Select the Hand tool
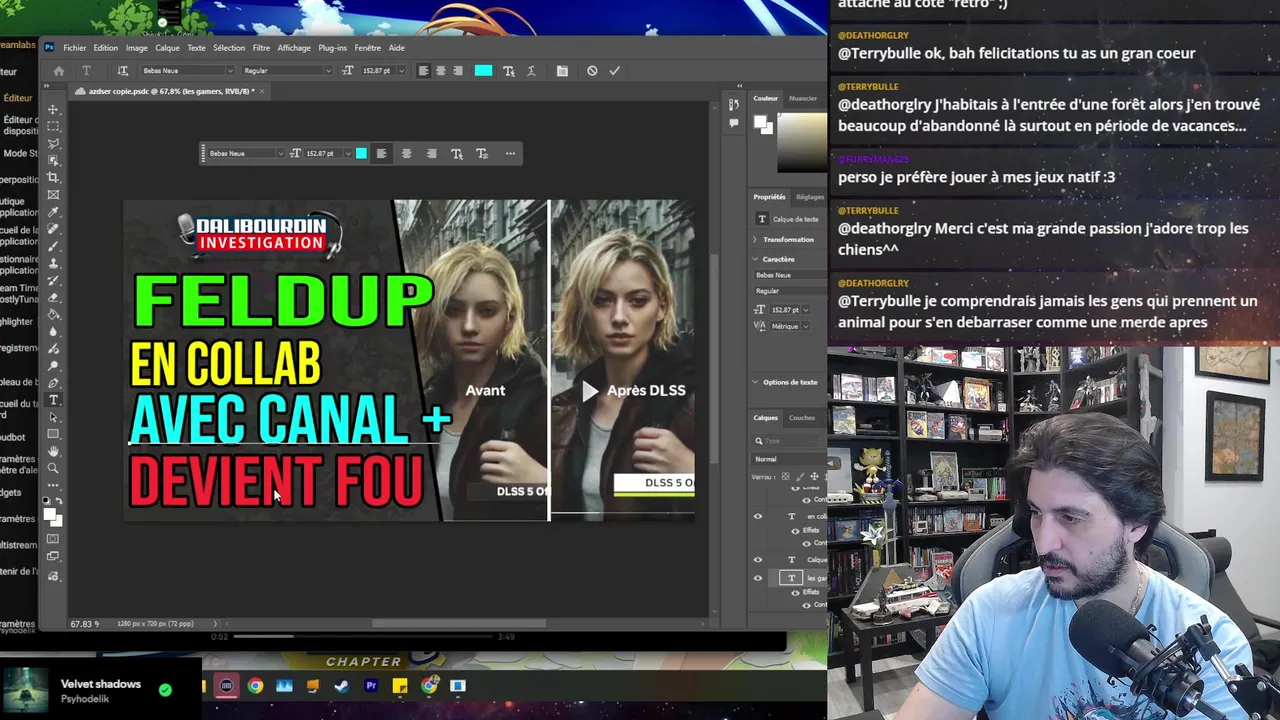 click(x=53, y=451)
